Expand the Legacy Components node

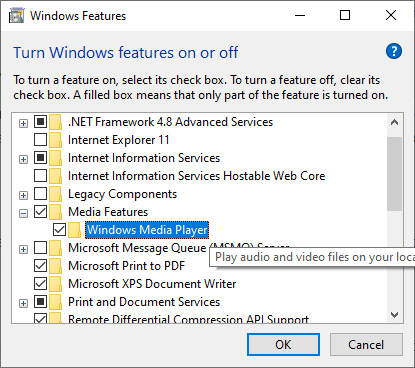click(23, 196)
